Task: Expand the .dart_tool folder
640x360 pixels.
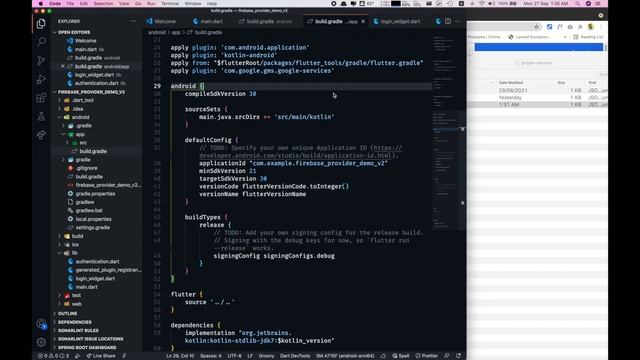Action: (84, 100)
